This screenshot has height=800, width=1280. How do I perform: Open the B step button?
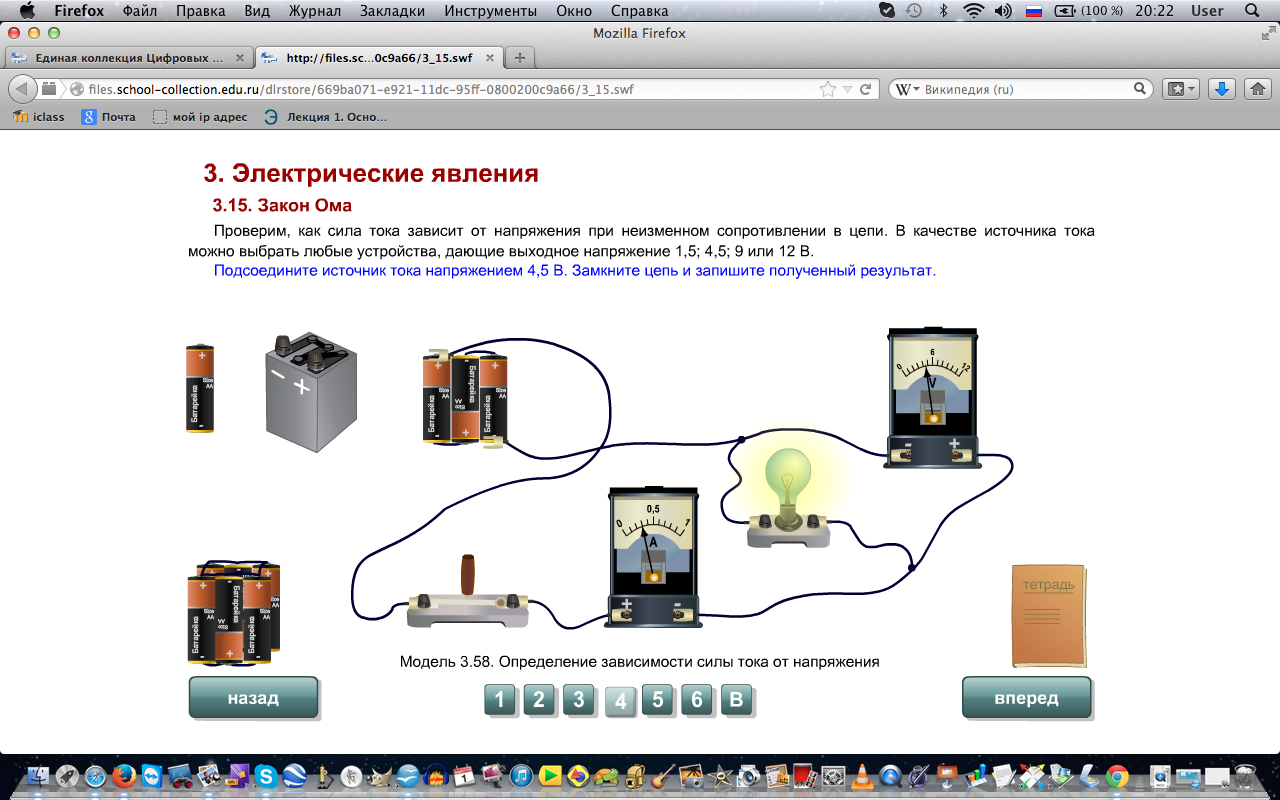point(736,699)
